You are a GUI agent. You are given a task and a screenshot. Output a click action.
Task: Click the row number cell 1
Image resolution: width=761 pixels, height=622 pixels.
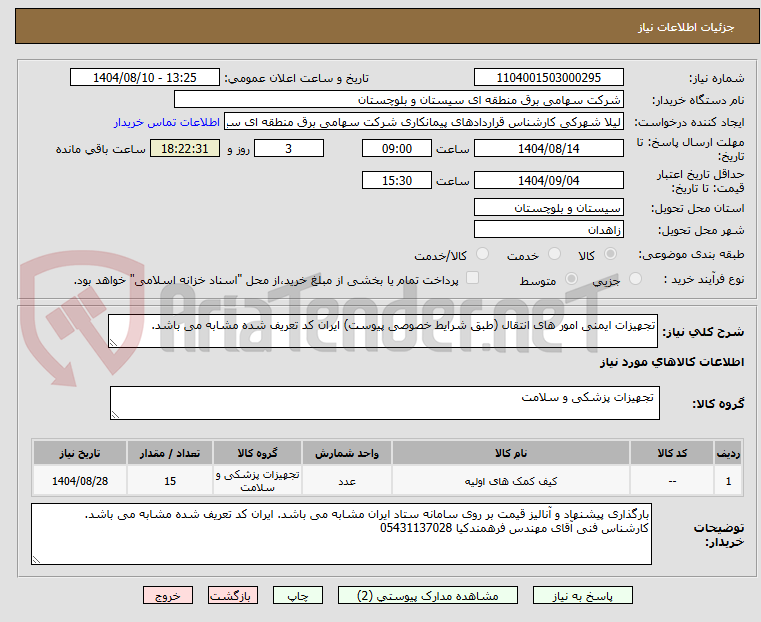tap(728, 481)
